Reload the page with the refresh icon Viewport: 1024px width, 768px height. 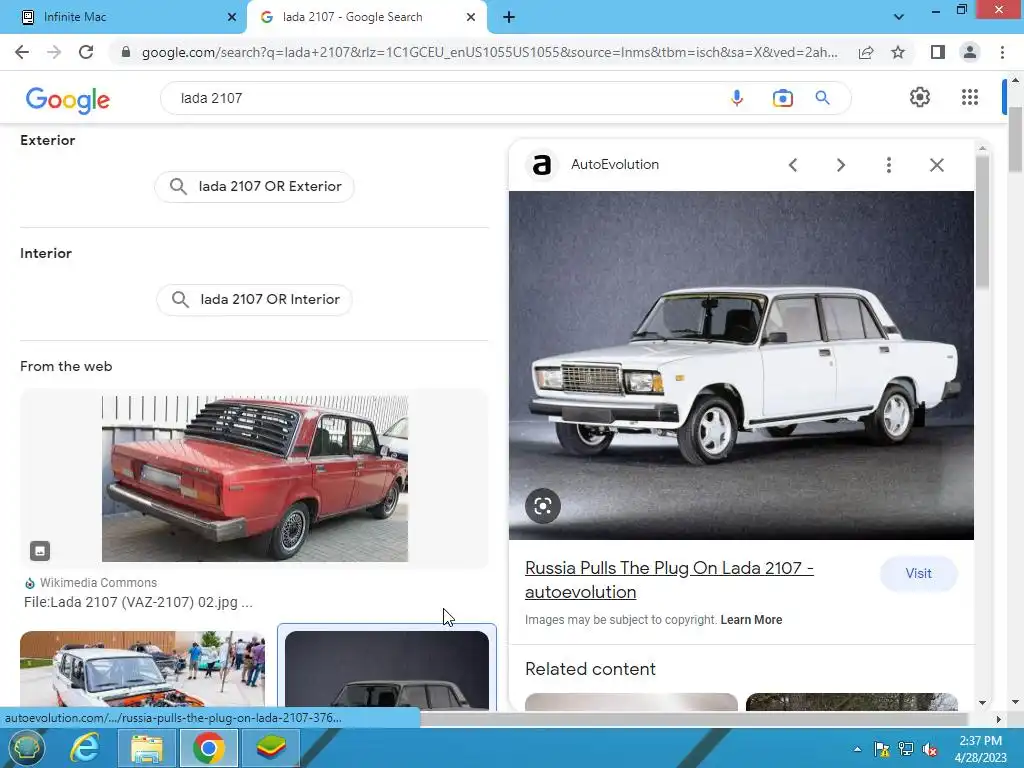click(x=86, y=52)
